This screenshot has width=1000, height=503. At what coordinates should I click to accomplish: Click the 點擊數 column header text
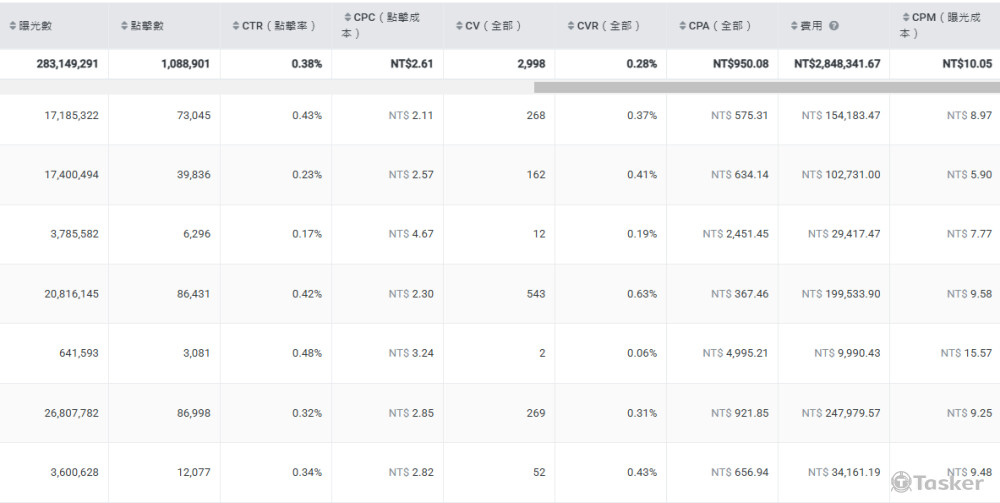(x=149, y=26)
